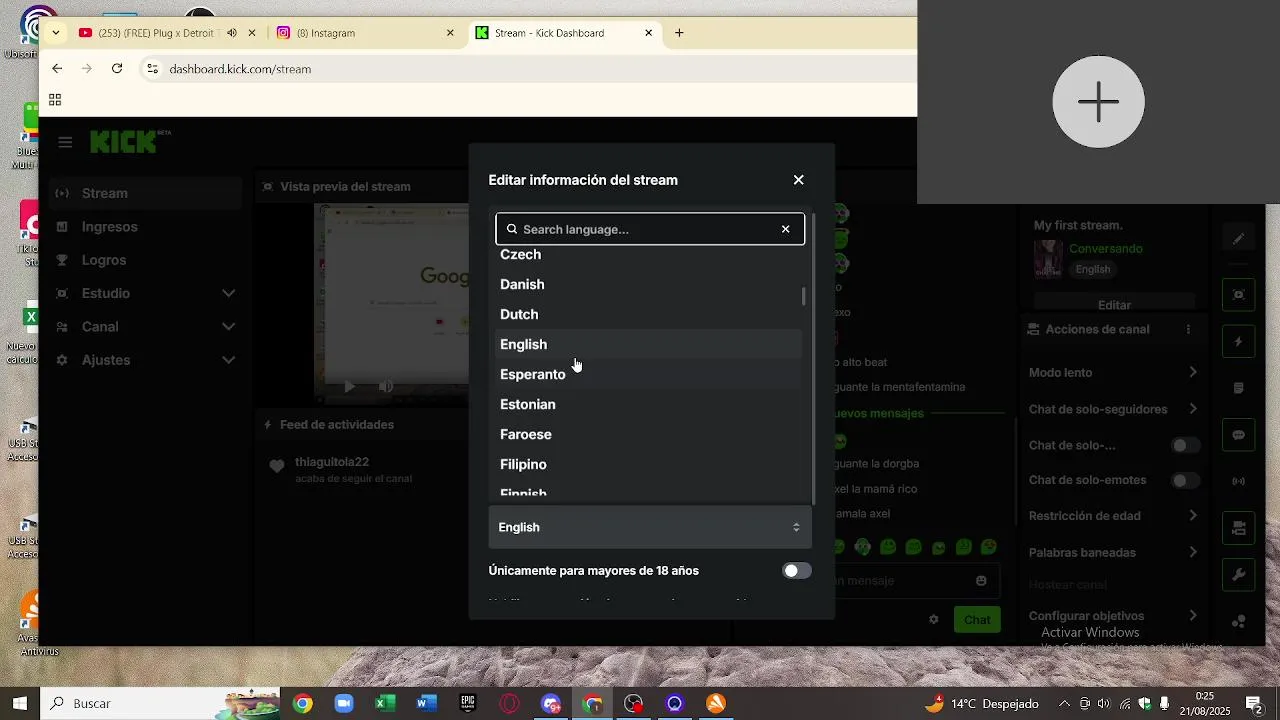Click the video camera icon in right toolbar
Image resolution: width=1280 pixels, height=720 pixels.
point(1238,528)
